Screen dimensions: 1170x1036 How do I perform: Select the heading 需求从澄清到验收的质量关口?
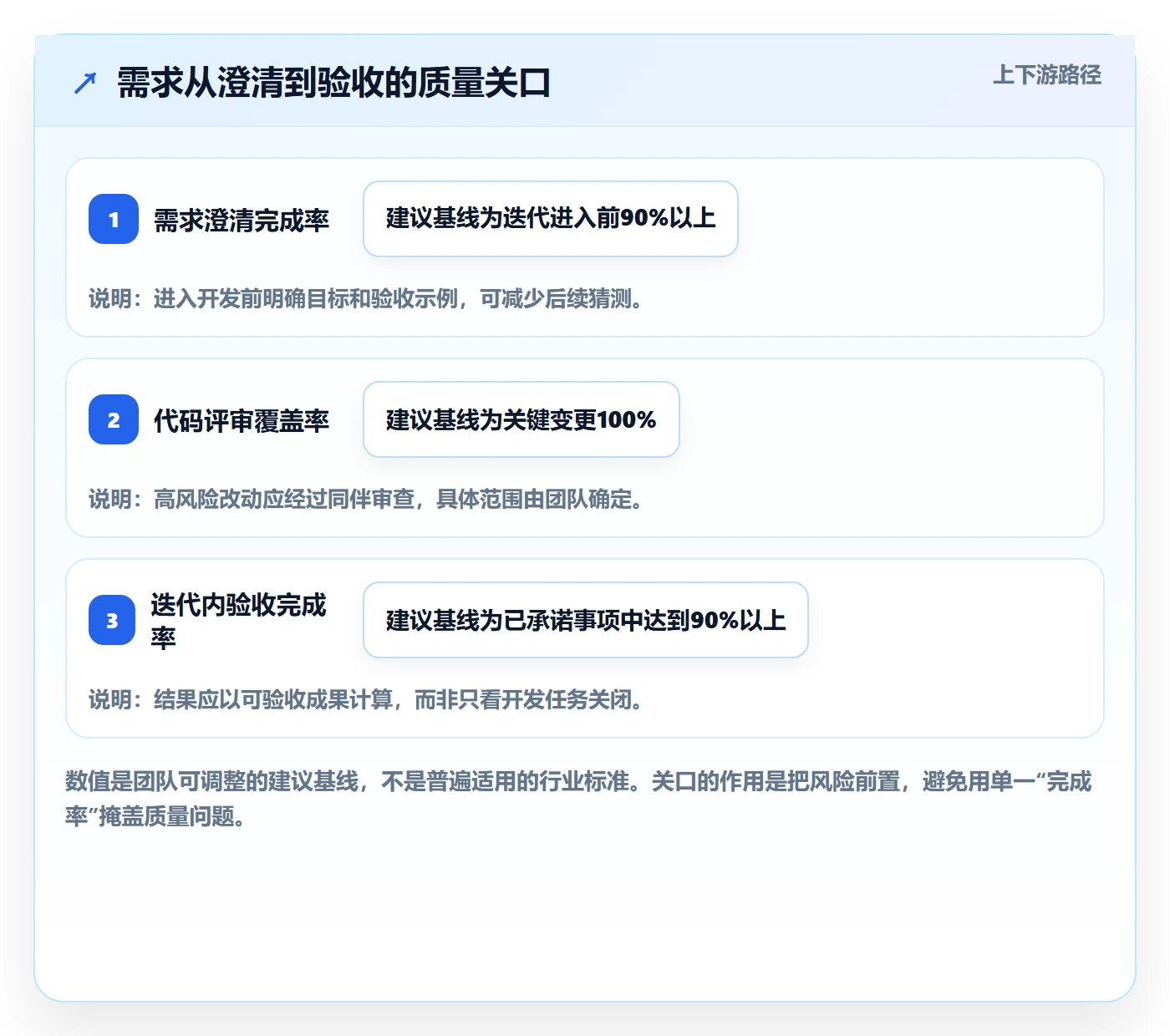334,83
